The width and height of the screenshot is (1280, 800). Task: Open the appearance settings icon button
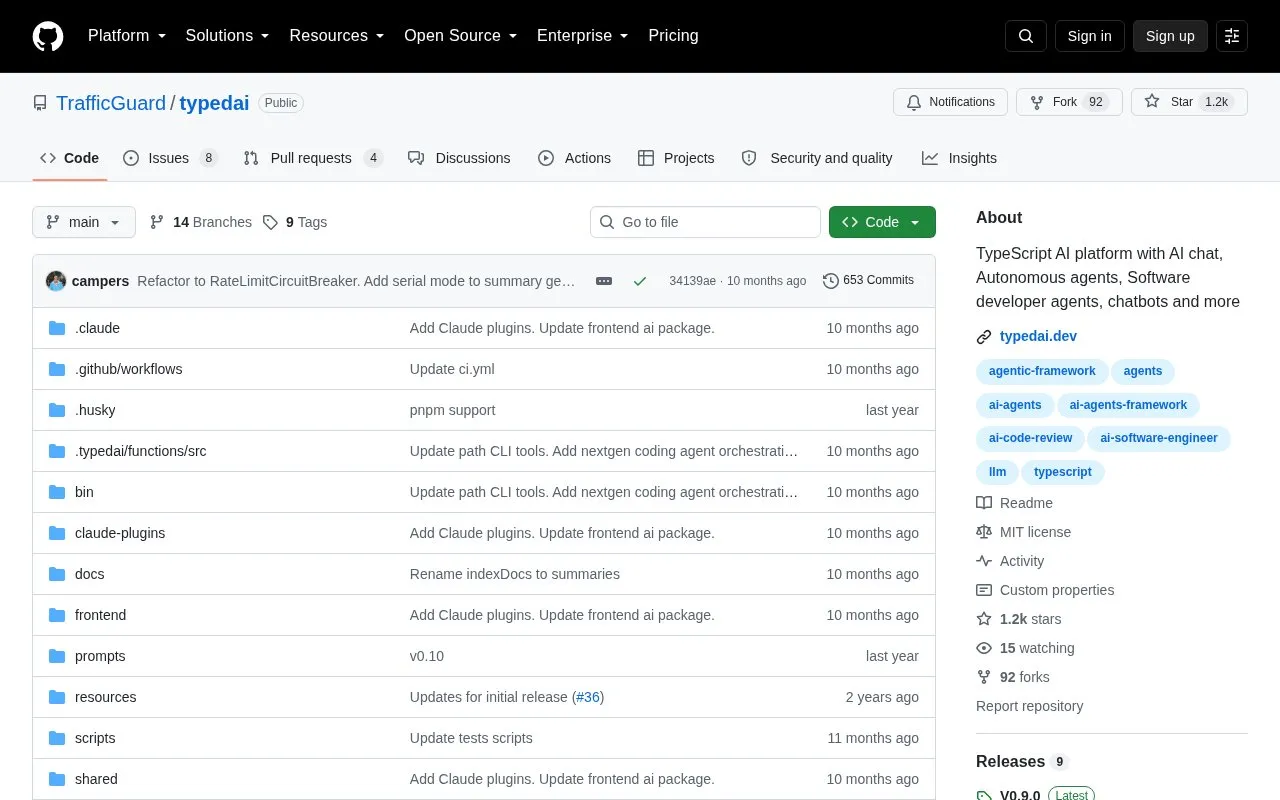[x=1232, y=36]
